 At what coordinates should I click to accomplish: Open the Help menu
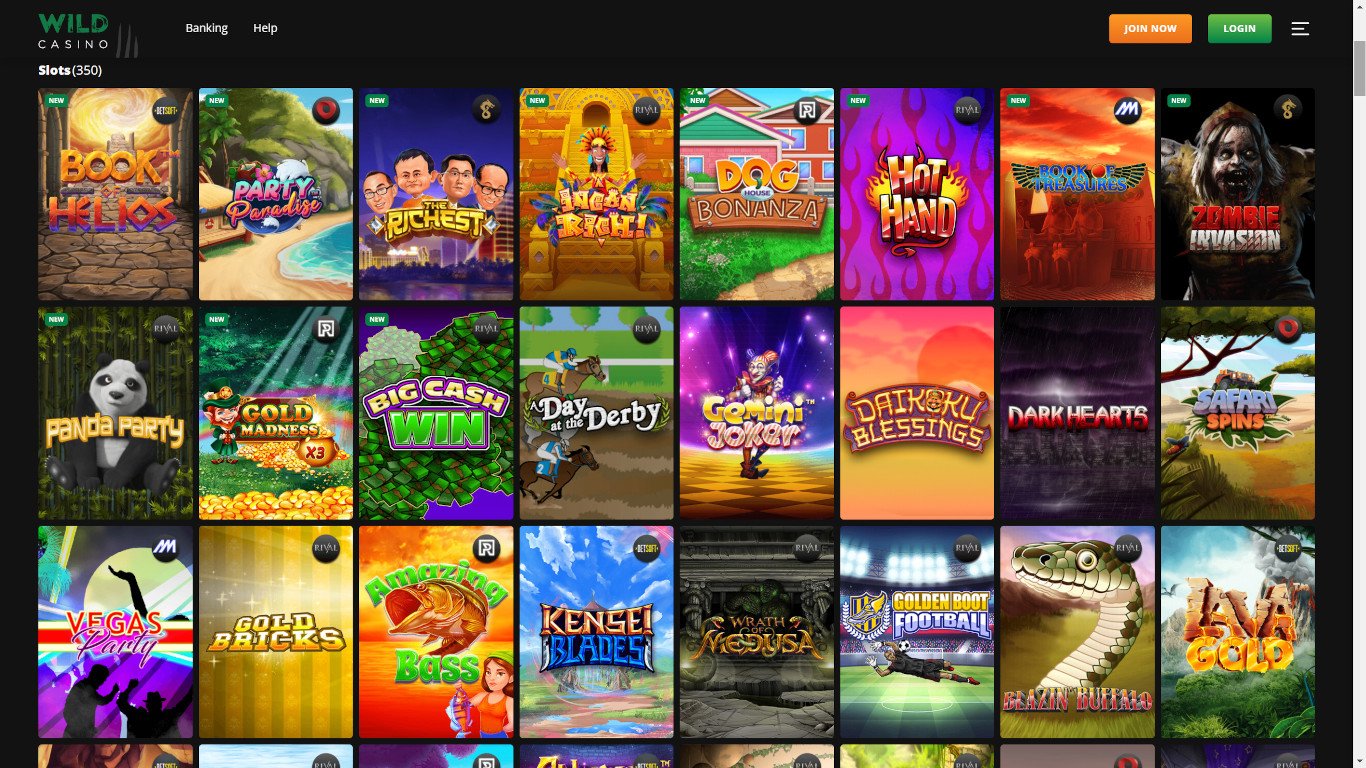pyautogui.click(x=265, y=28)
